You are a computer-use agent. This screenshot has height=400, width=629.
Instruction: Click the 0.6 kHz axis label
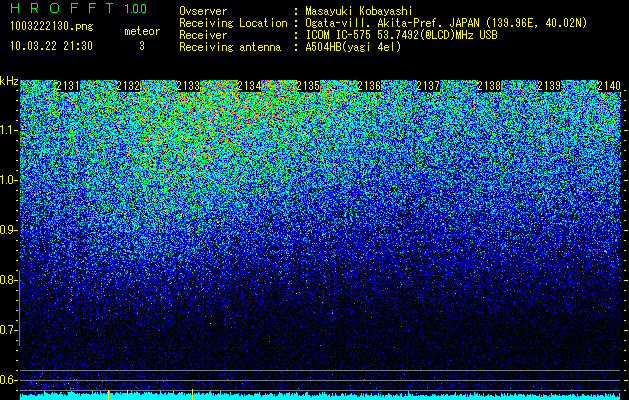tap(9, 380)
